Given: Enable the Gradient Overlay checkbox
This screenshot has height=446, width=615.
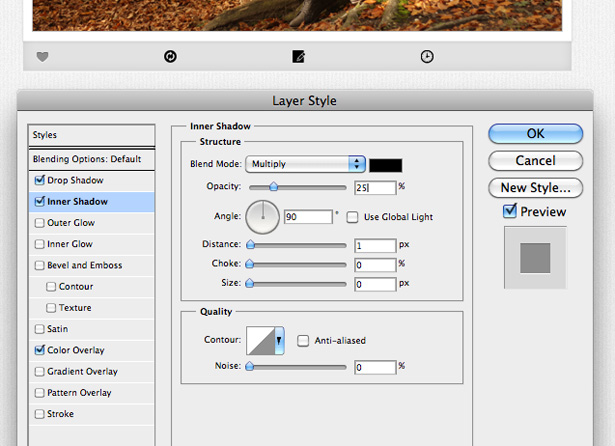Looking at the screenshot, I should coord(39,371).
